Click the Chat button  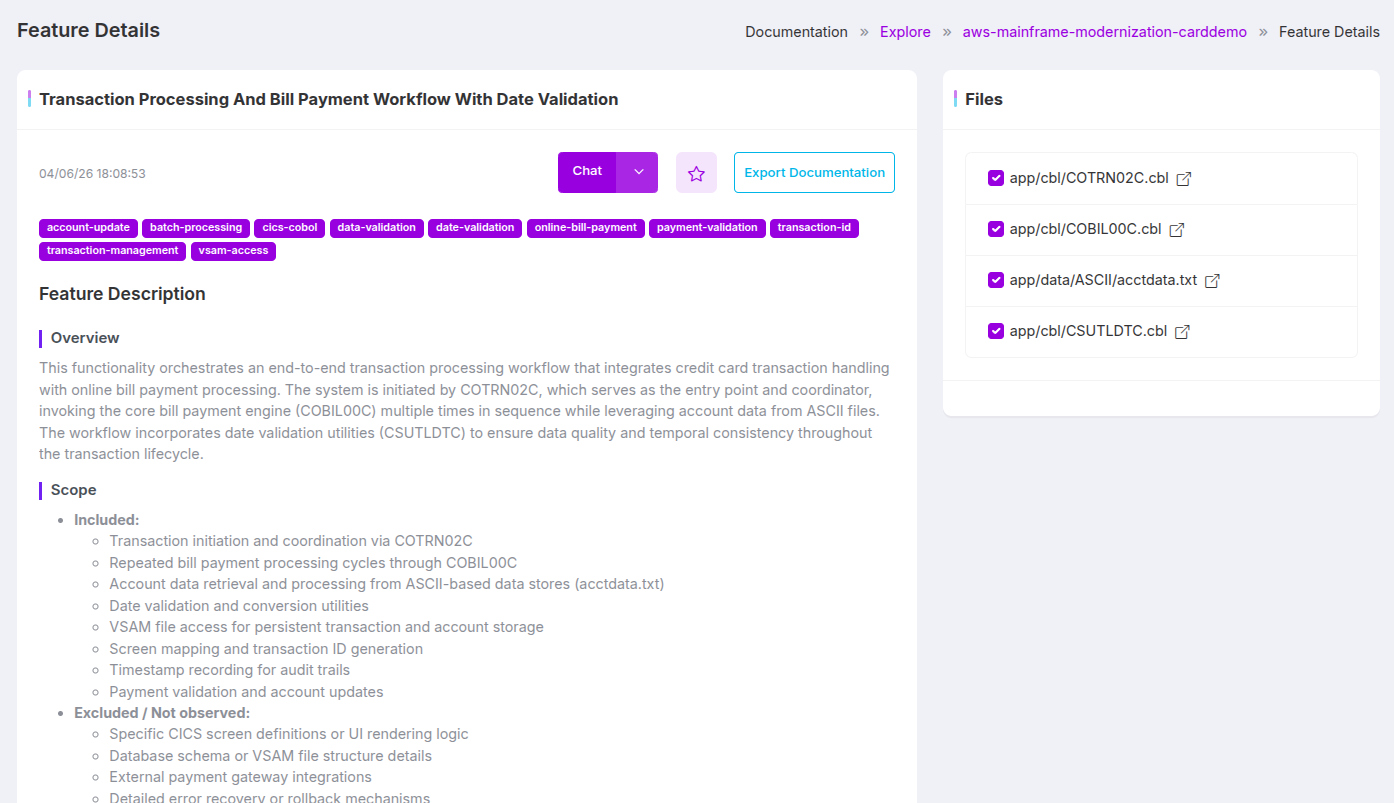coord(587,172)
